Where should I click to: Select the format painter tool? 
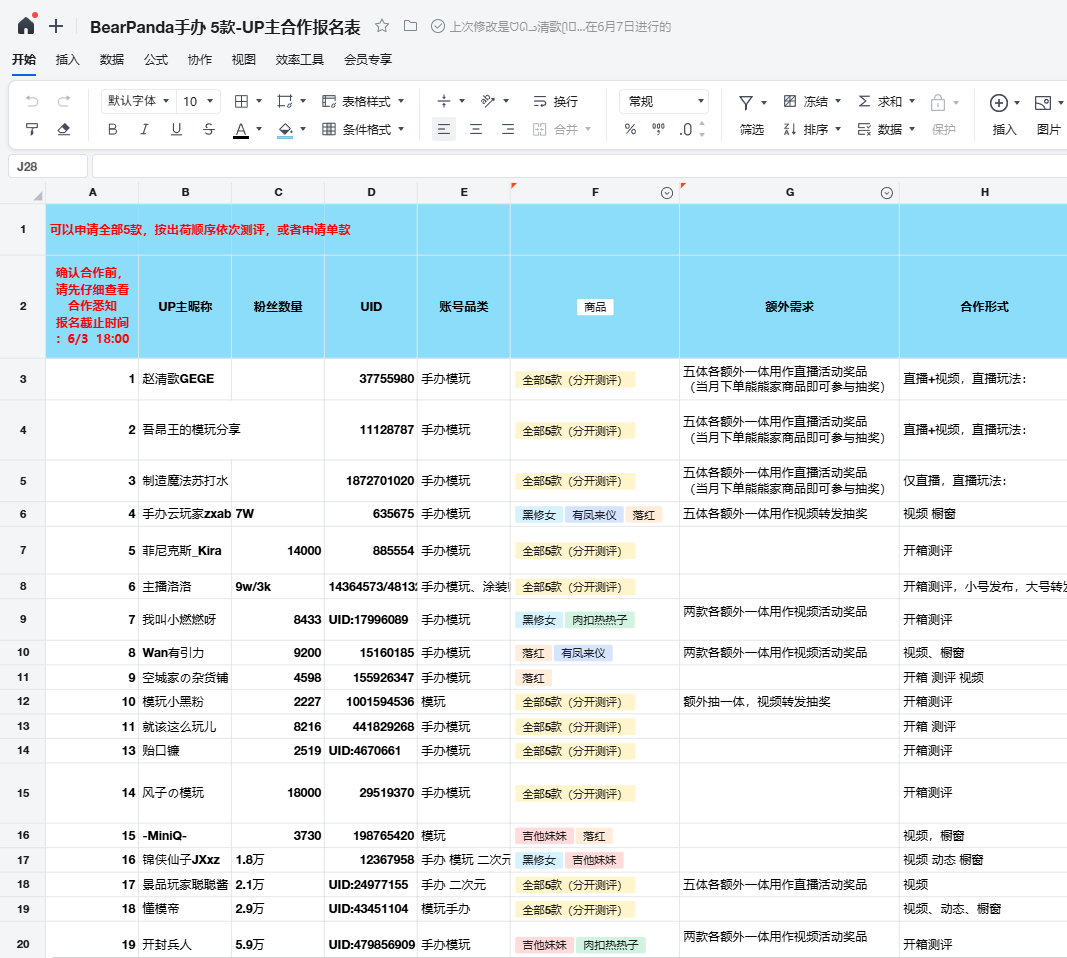(32, 129)
